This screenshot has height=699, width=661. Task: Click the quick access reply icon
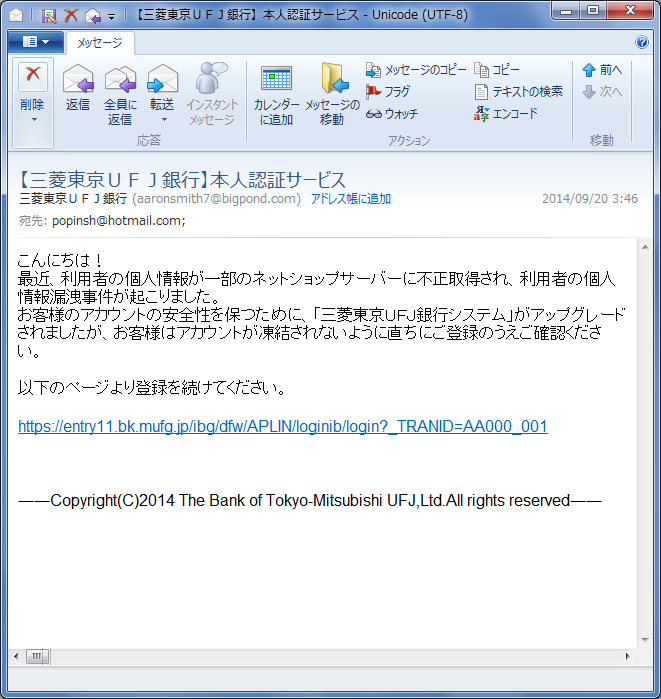93,16
